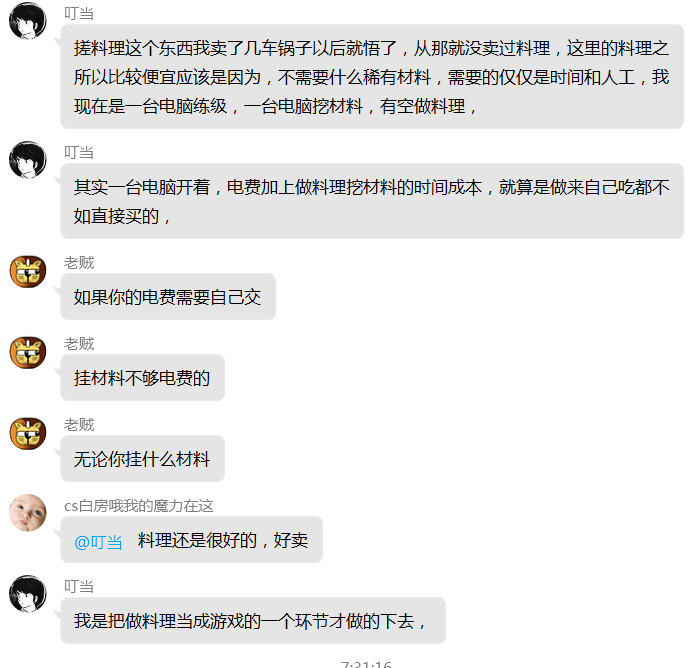Click 叮当's avatar beside the 其实一台电脑 message
Image resolution: width=697 pixels, height=668 pixels.
(x=28, y=160)
